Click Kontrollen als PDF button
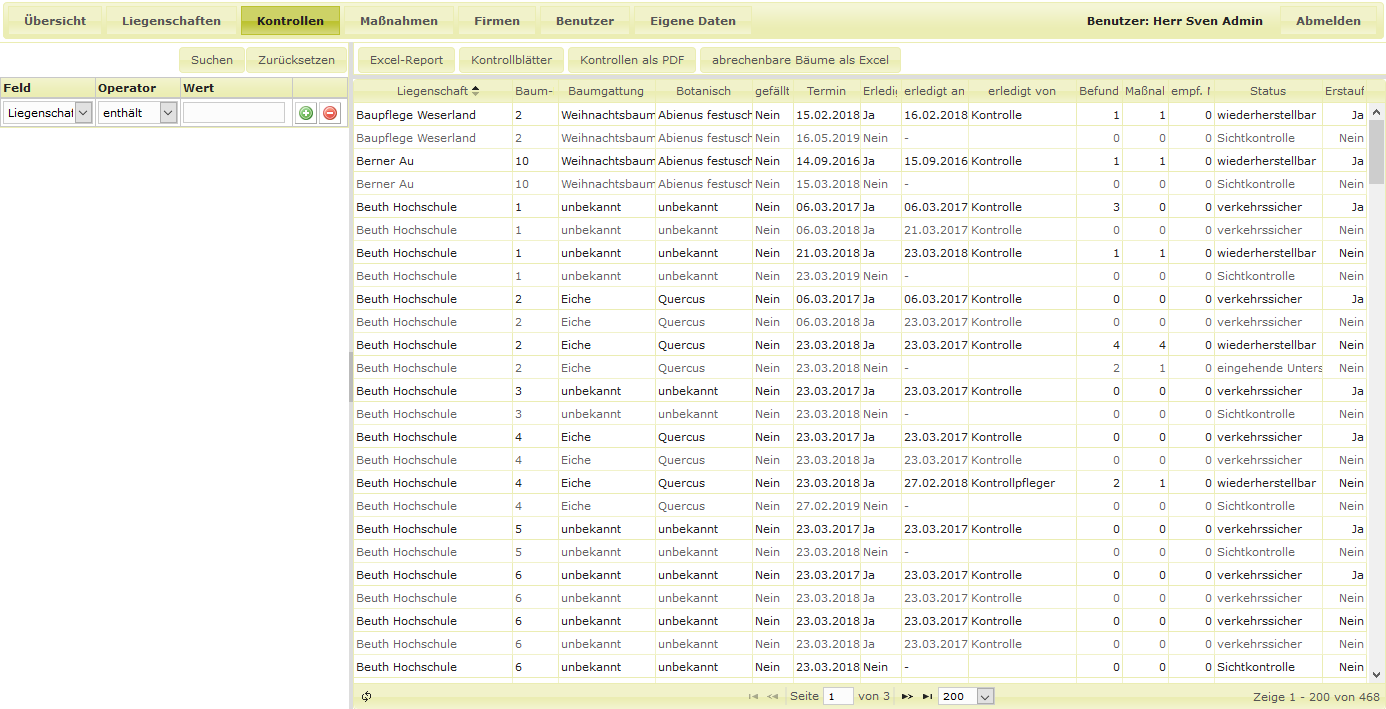1386x709 pixels. pos(632,60)
